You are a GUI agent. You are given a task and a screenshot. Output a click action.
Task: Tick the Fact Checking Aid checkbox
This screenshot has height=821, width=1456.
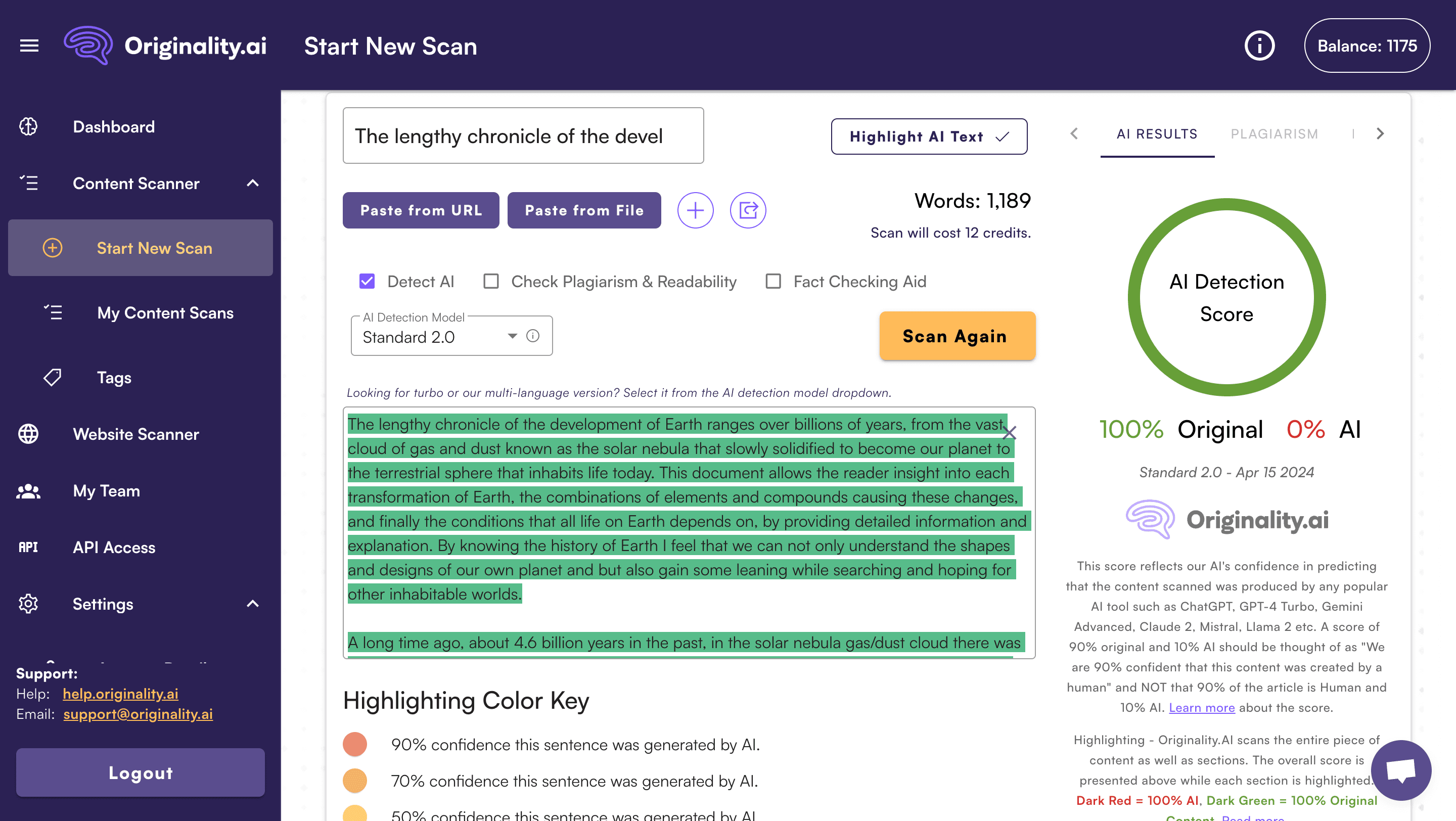point(772,282)
